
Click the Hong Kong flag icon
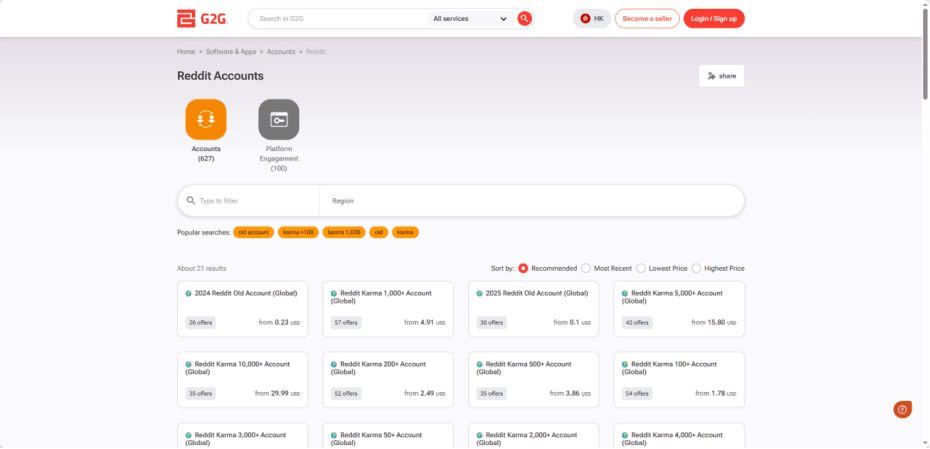coord(585,18)
